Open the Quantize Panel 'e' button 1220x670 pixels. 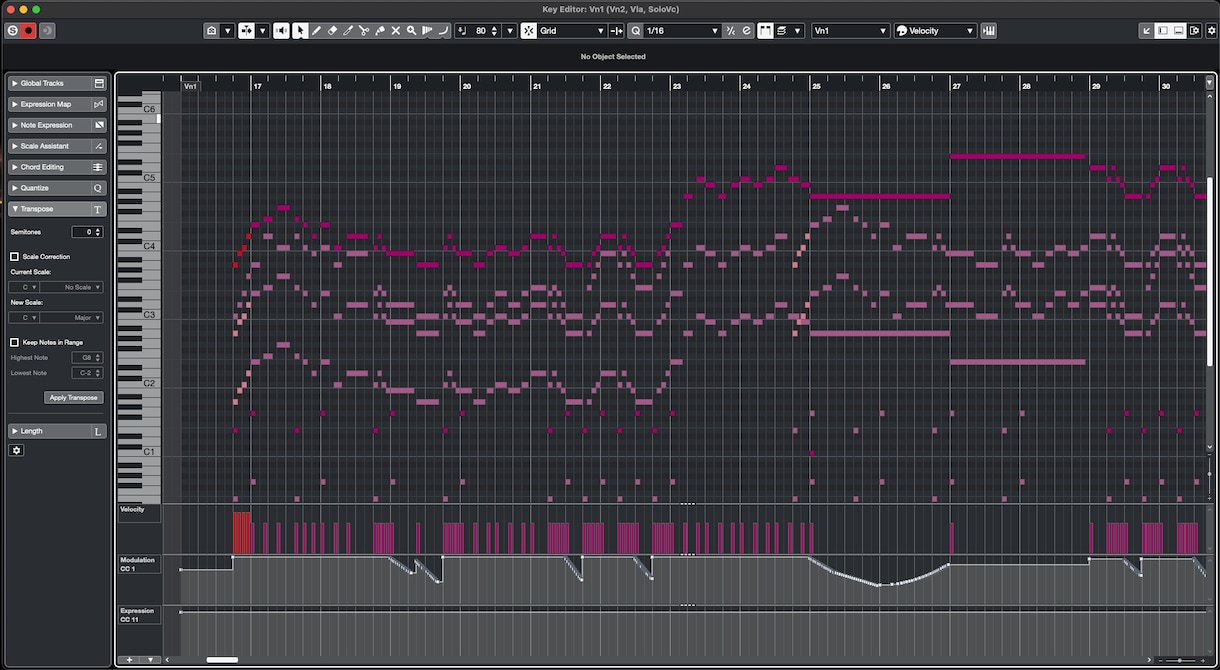(x=746, y=31)
